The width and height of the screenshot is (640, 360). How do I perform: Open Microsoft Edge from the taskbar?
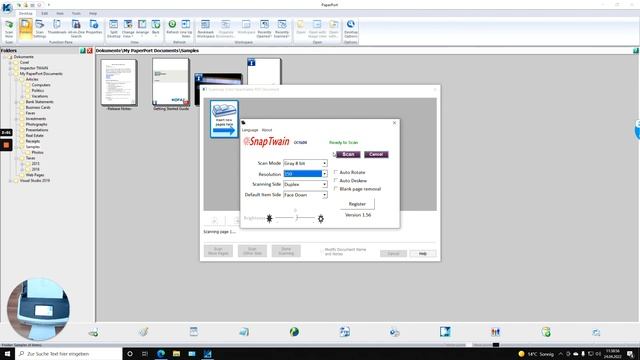[161, 353]
